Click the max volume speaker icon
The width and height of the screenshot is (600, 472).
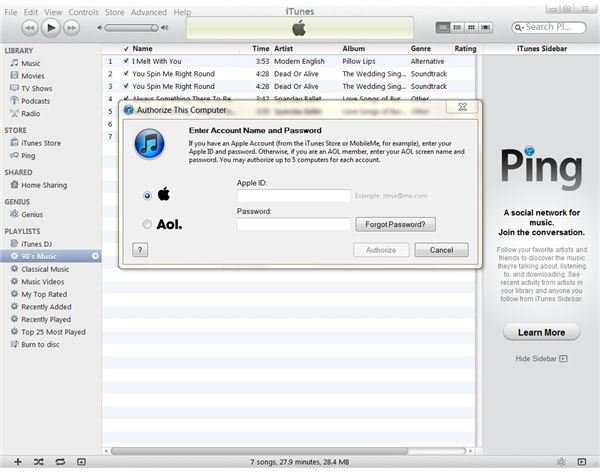click(x=165, y=28)
